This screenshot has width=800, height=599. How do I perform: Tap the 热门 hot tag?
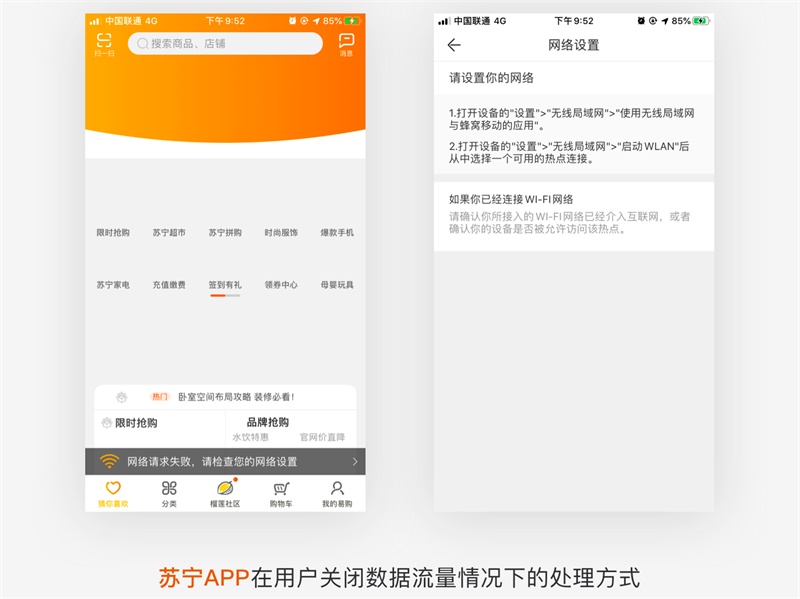coord(160,396)
